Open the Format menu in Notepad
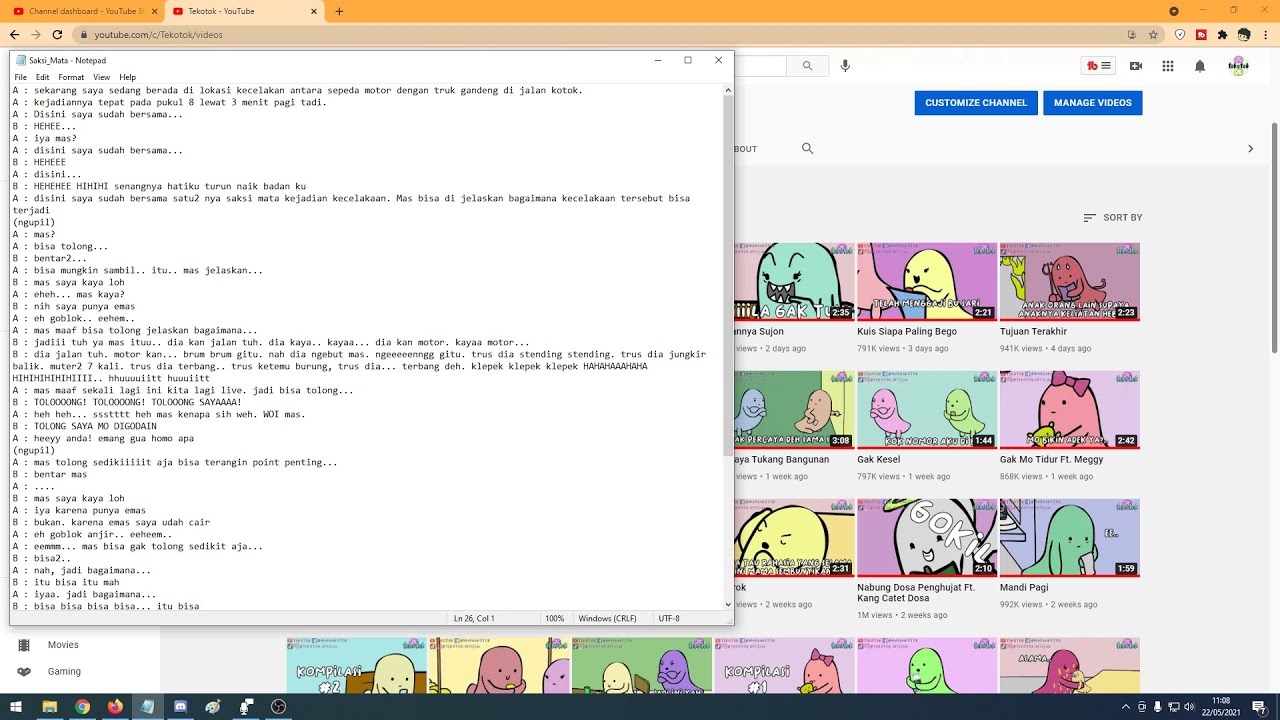Image resolution: width=1280 pixels, height=720 pixels. point(71,77)
